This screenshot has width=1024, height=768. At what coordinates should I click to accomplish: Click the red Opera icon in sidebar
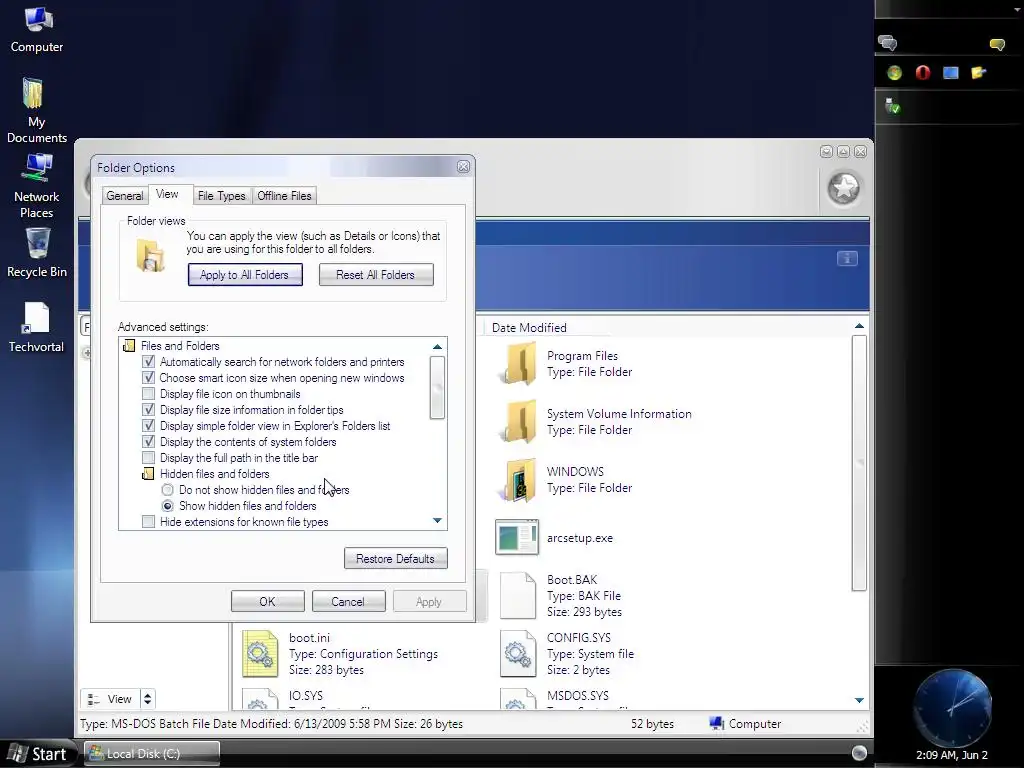[x=922, y=72]
